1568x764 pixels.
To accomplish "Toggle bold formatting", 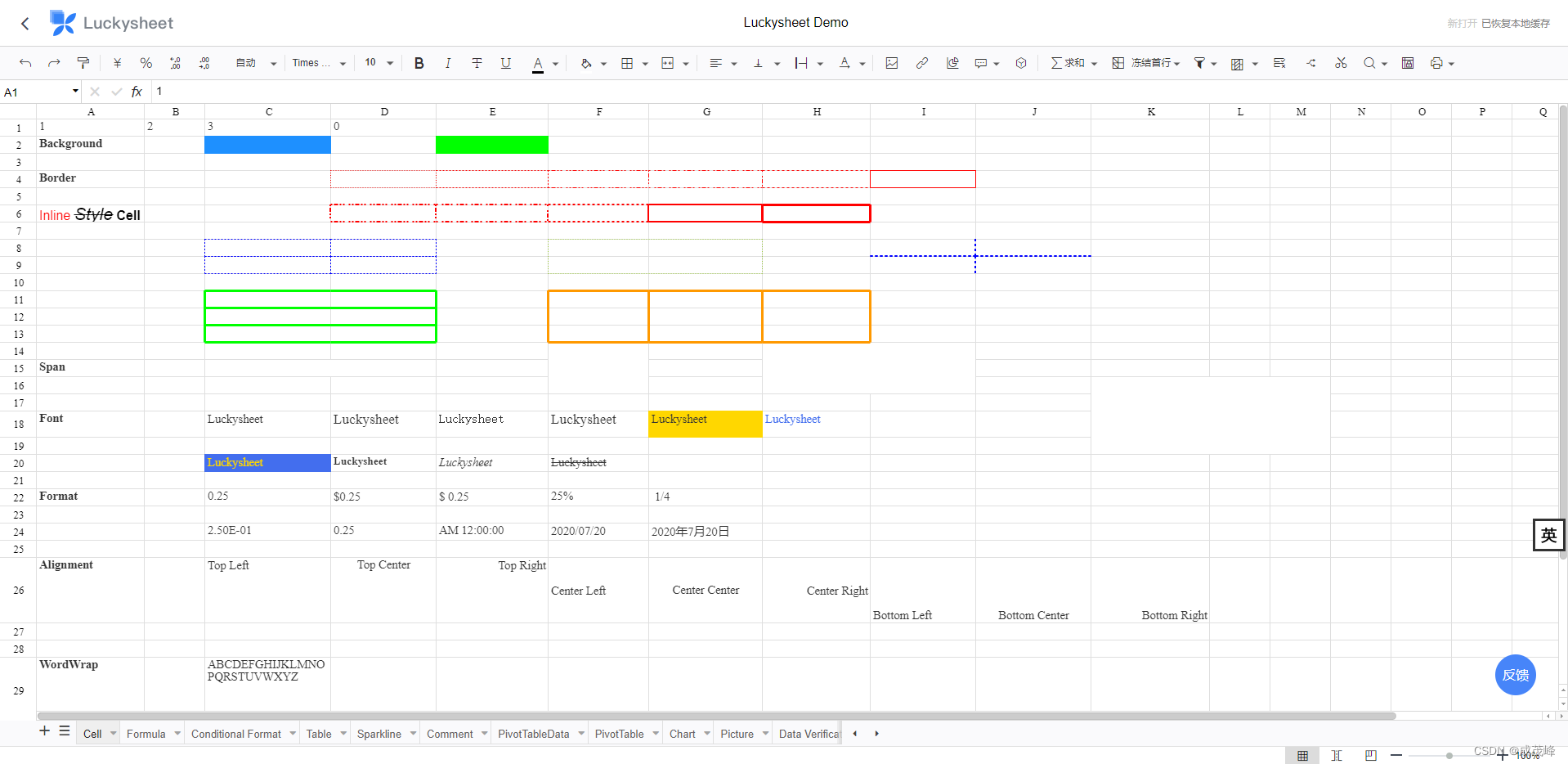I will click(x=419, y=63).
